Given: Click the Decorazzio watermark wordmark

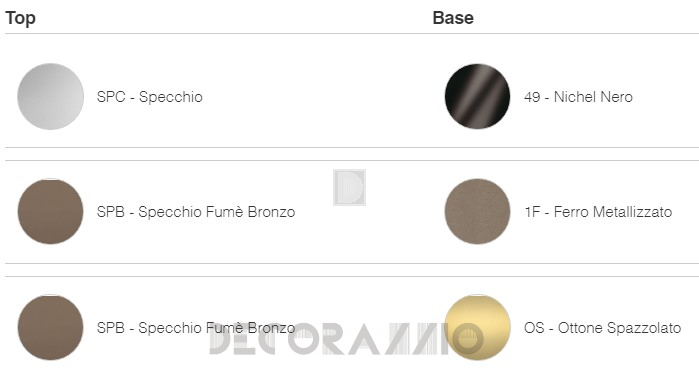Looking at the screenshot, I should [347, 339].
